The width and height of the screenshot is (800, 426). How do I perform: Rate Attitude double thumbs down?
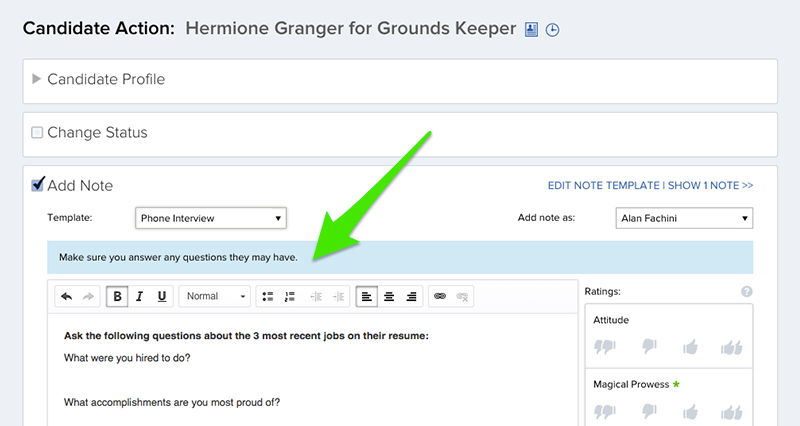pos(605,347)
